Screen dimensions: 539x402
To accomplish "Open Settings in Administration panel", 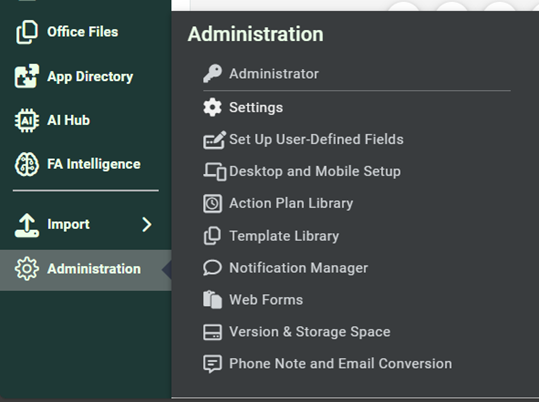I will pos(256,107).
